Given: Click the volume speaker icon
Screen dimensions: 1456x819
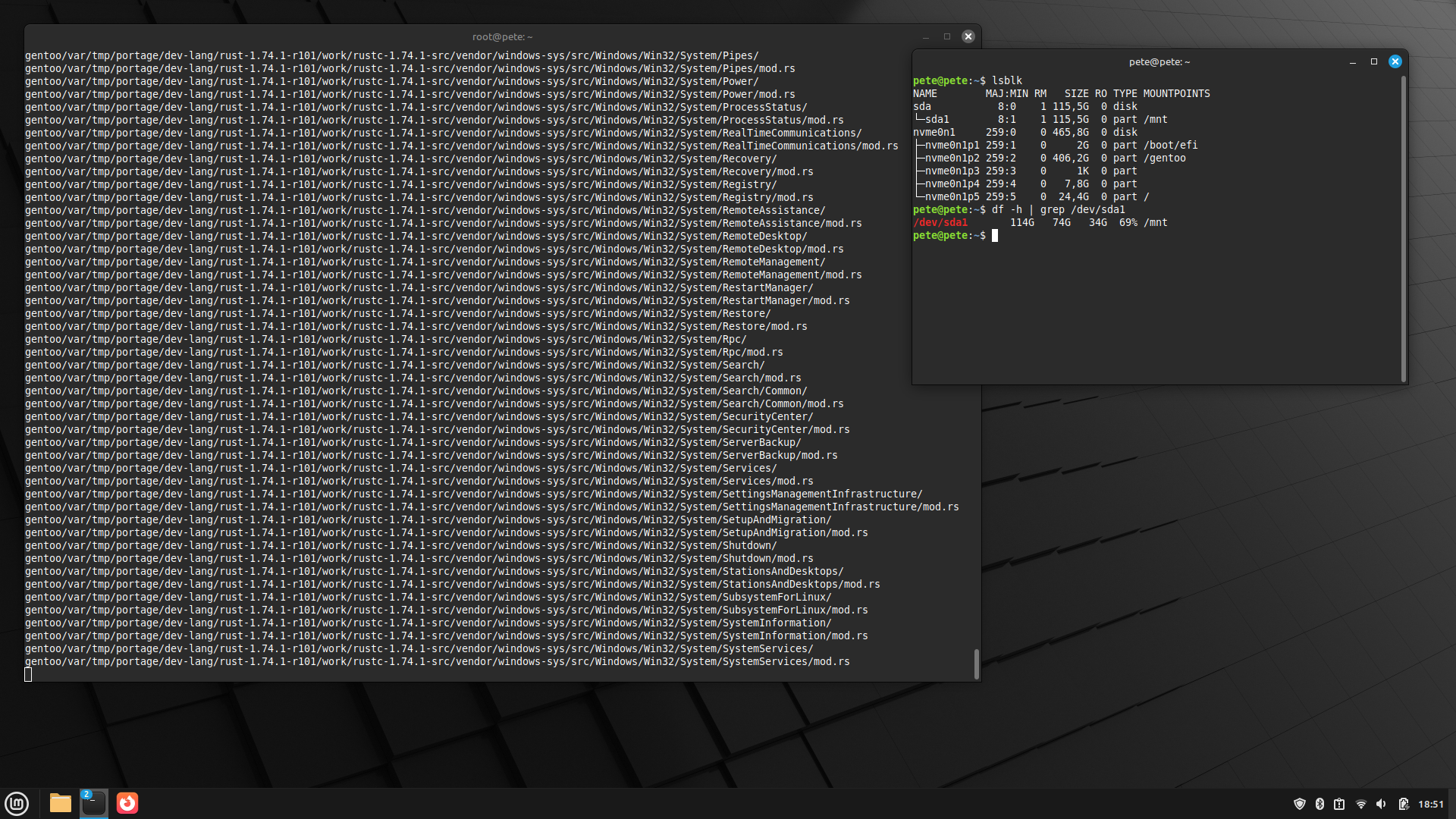Looking at the screenshot, I should [x=1381, y=804].
